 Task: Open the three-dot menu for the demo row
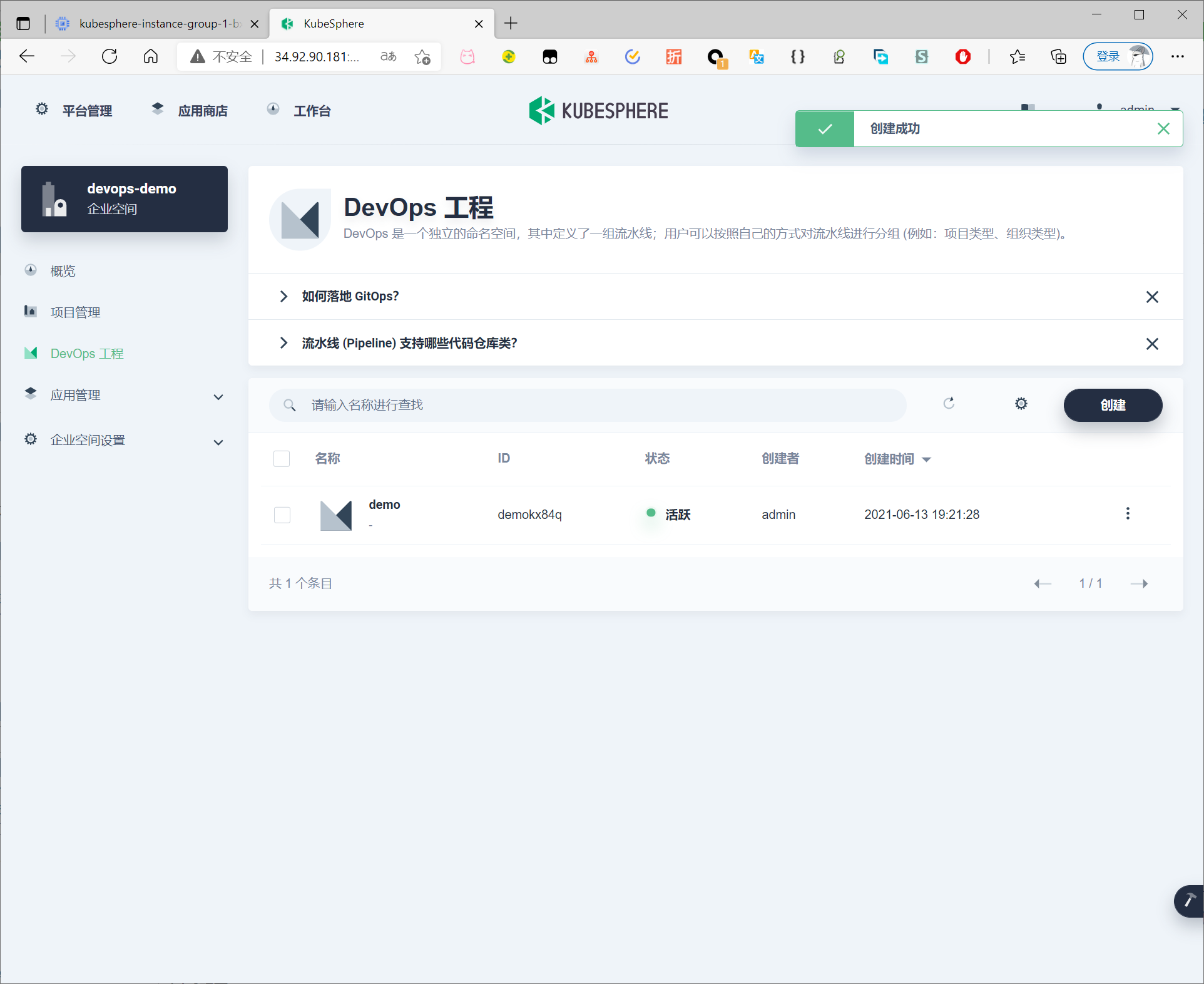[x=1128, y=514]
